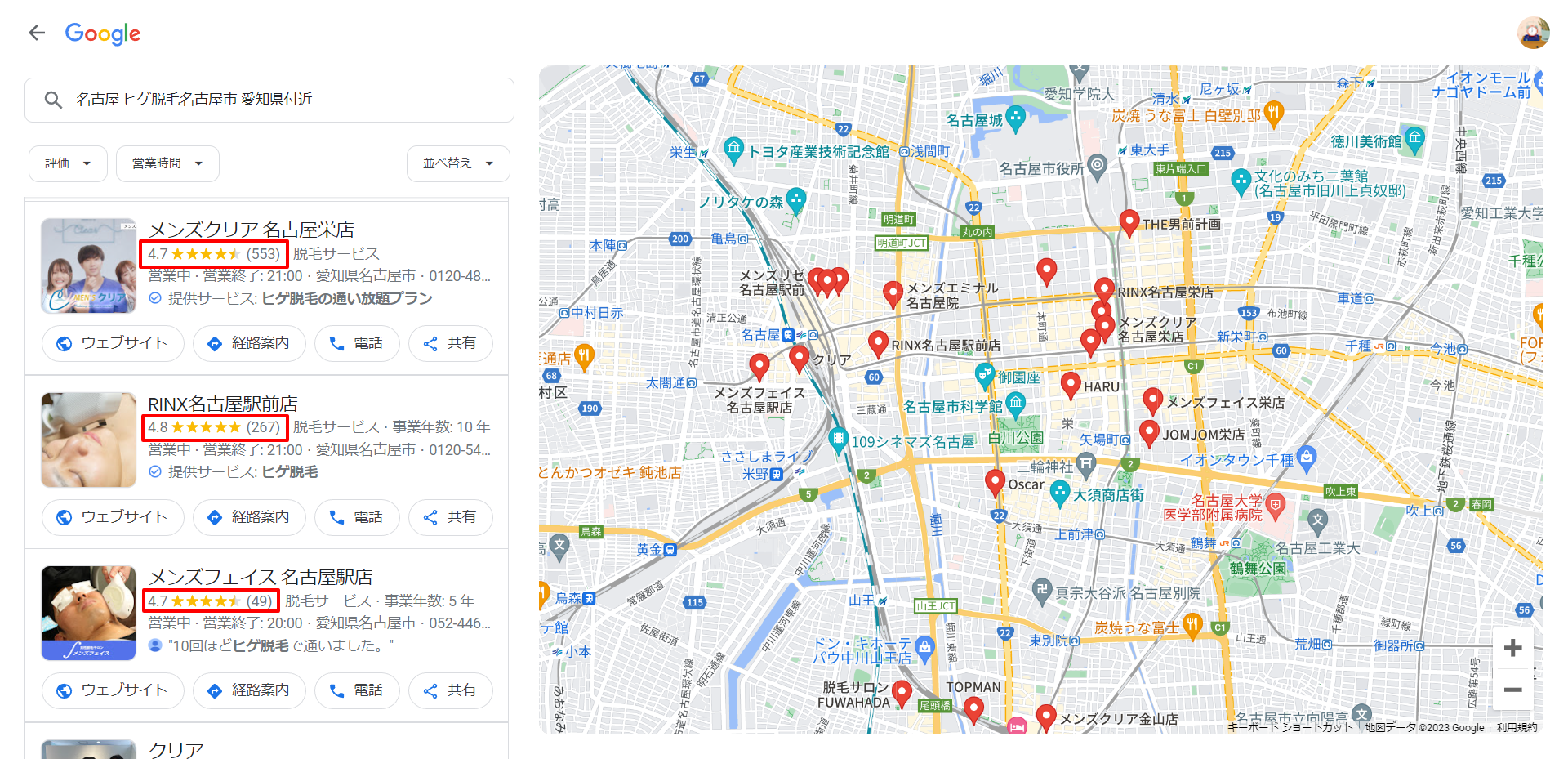Select the TOPMAN map pin

[x=973, y=709]
